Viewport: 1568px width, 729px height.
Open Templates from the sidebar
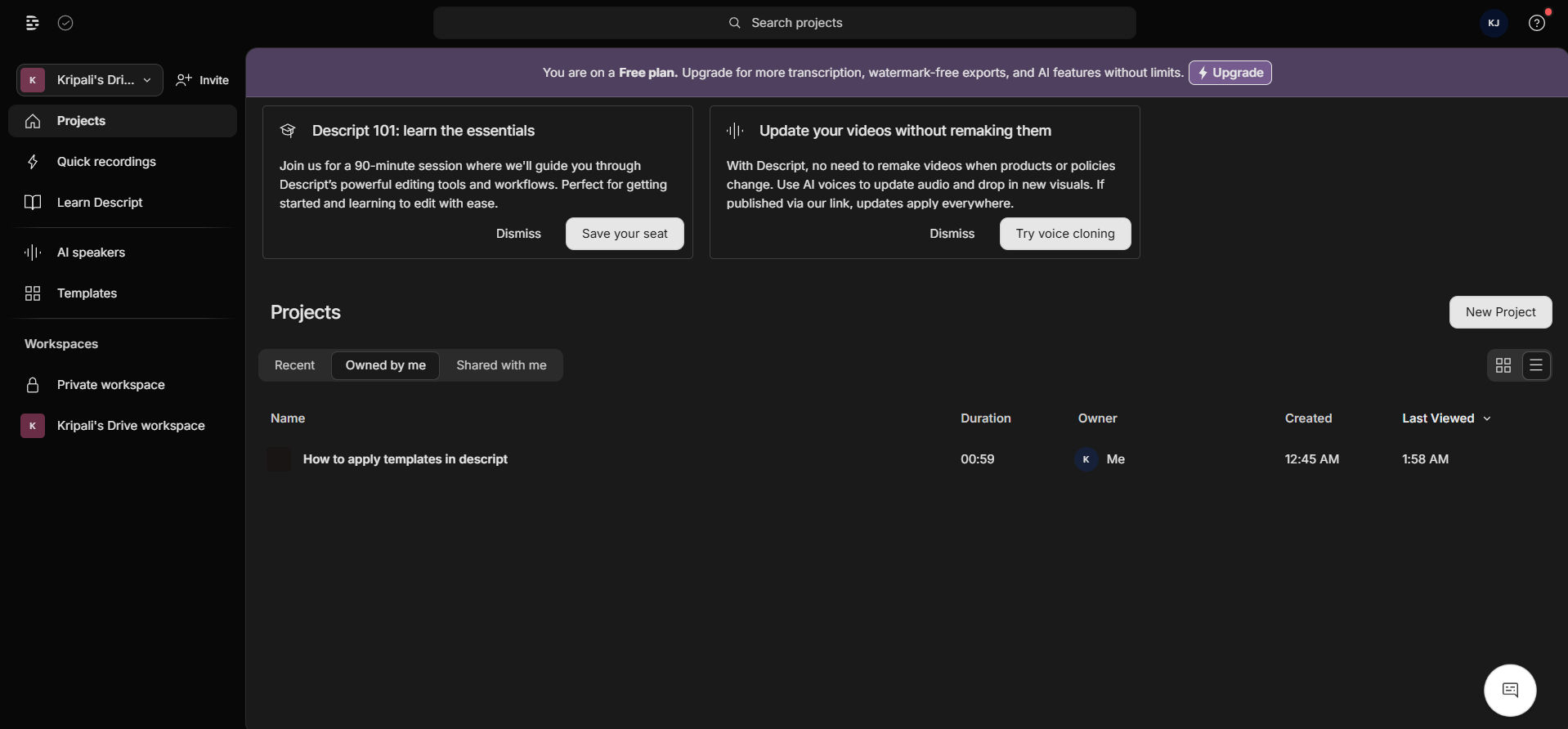pyautogui.click(x=87, y=293)
